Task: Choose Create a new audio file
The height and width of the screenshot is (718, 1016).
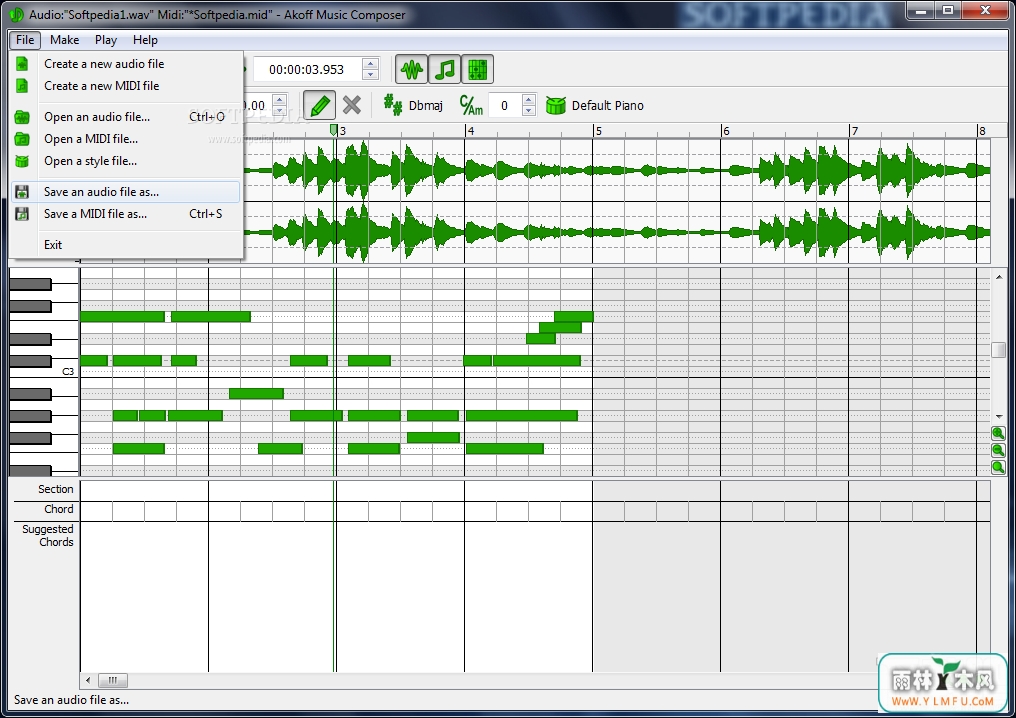Action: tap(126, 64)
